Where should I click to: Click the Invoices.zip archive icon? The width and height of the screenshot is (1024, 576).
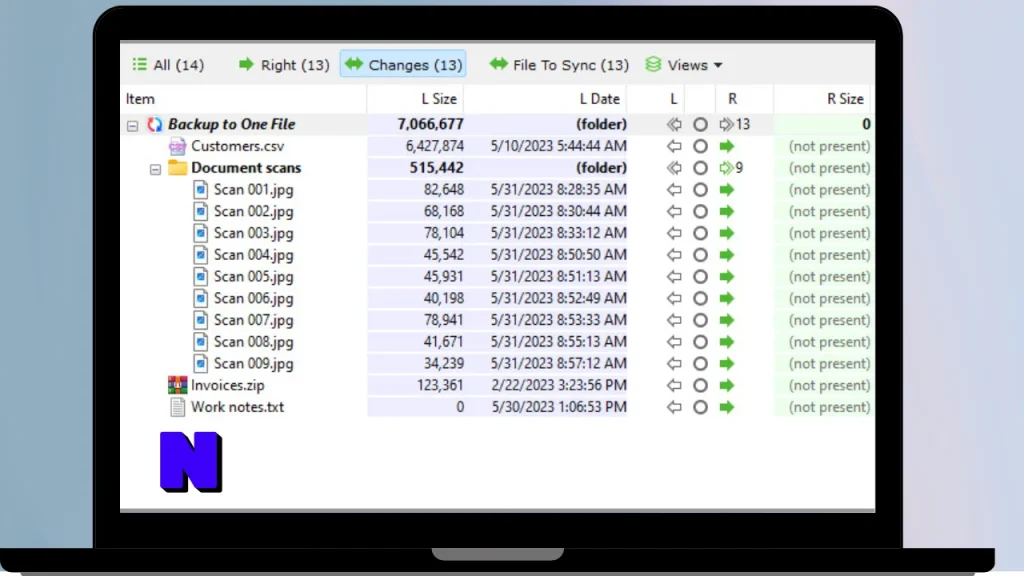[x=177, y=385]
